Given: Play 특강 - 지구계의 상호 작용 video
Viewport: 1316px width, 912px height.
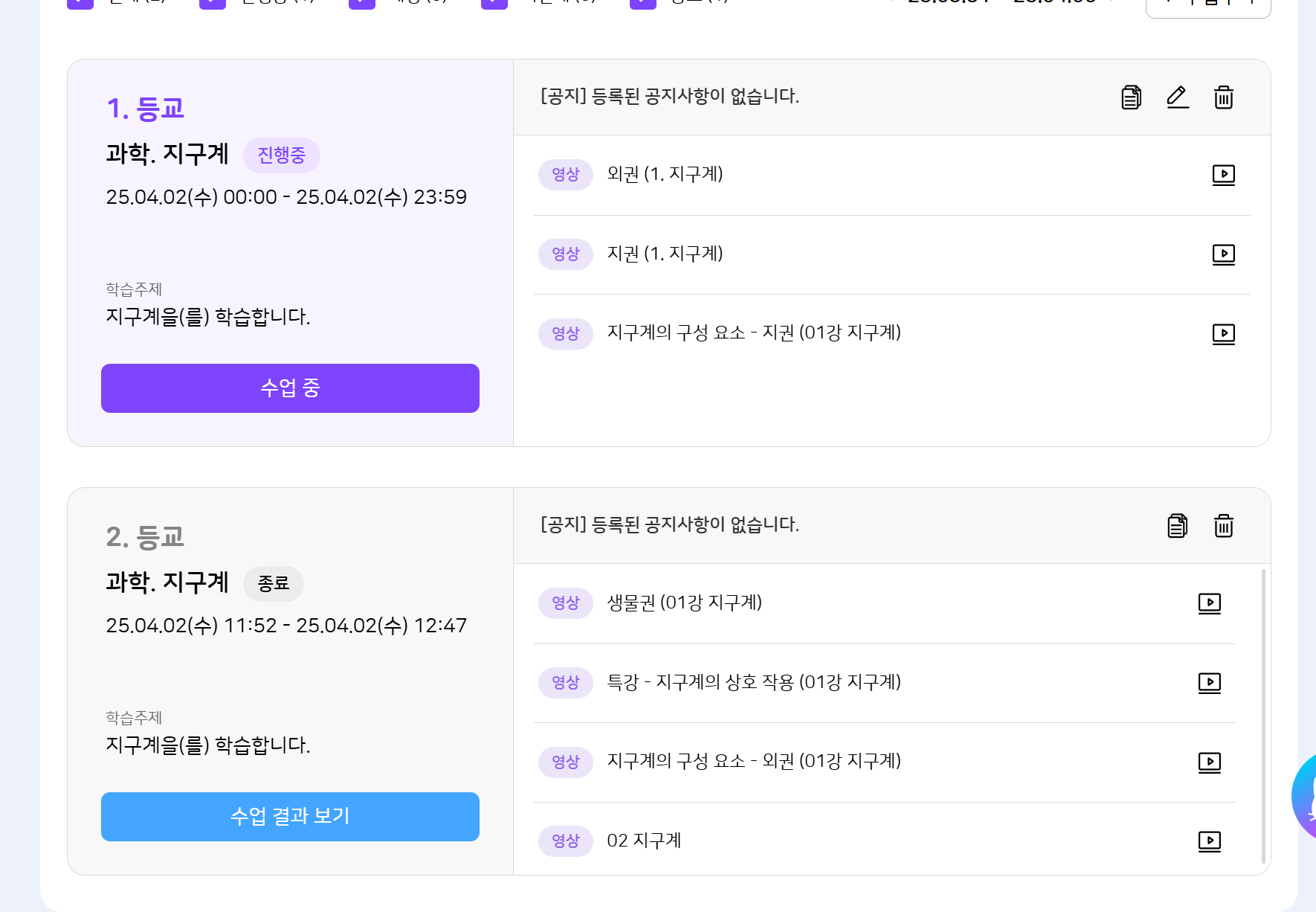Looking at the screenshot, I should [x=1209, y=683].
